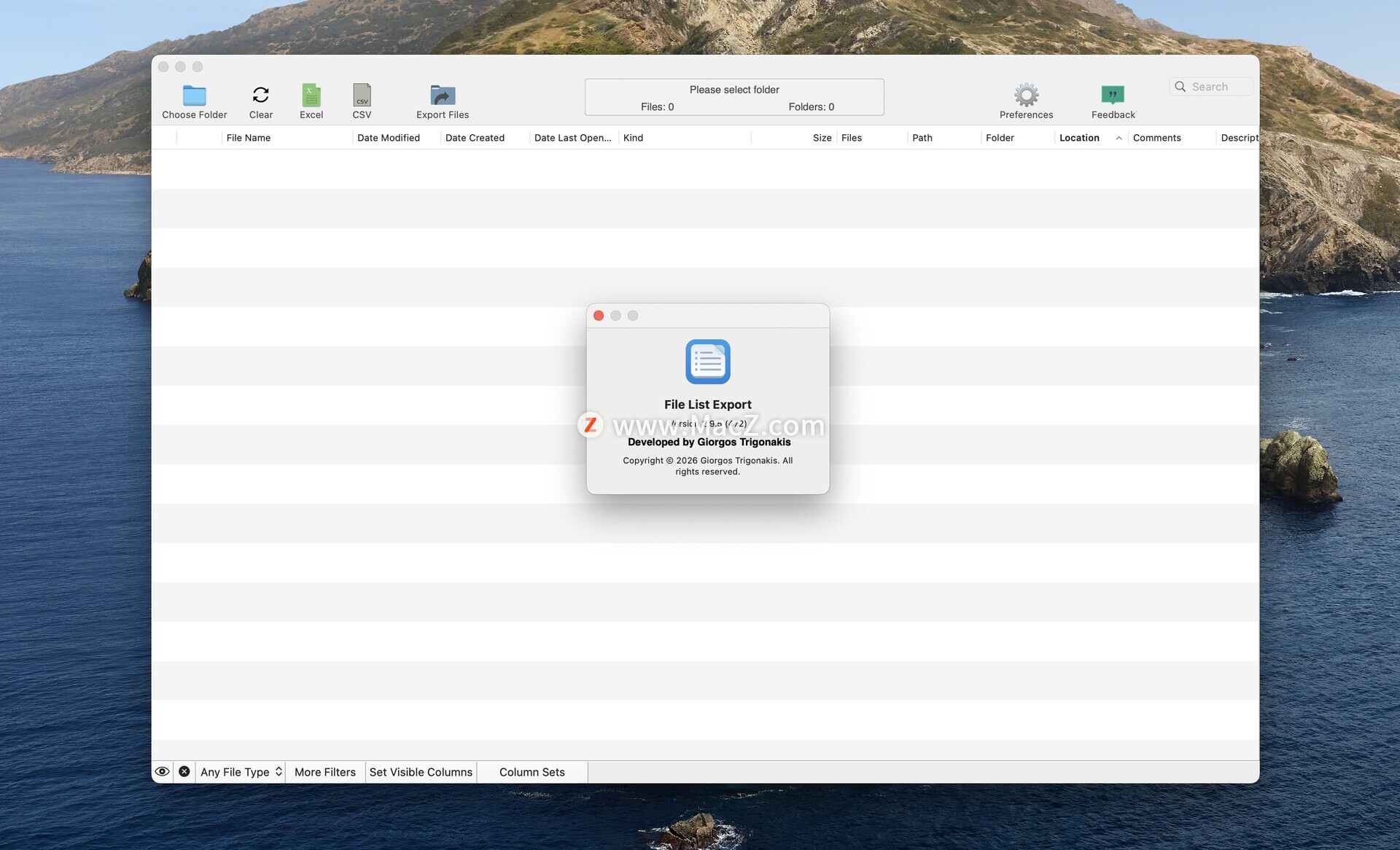
Task: Click Set Visible Columns button
Action: pos(421,772)
